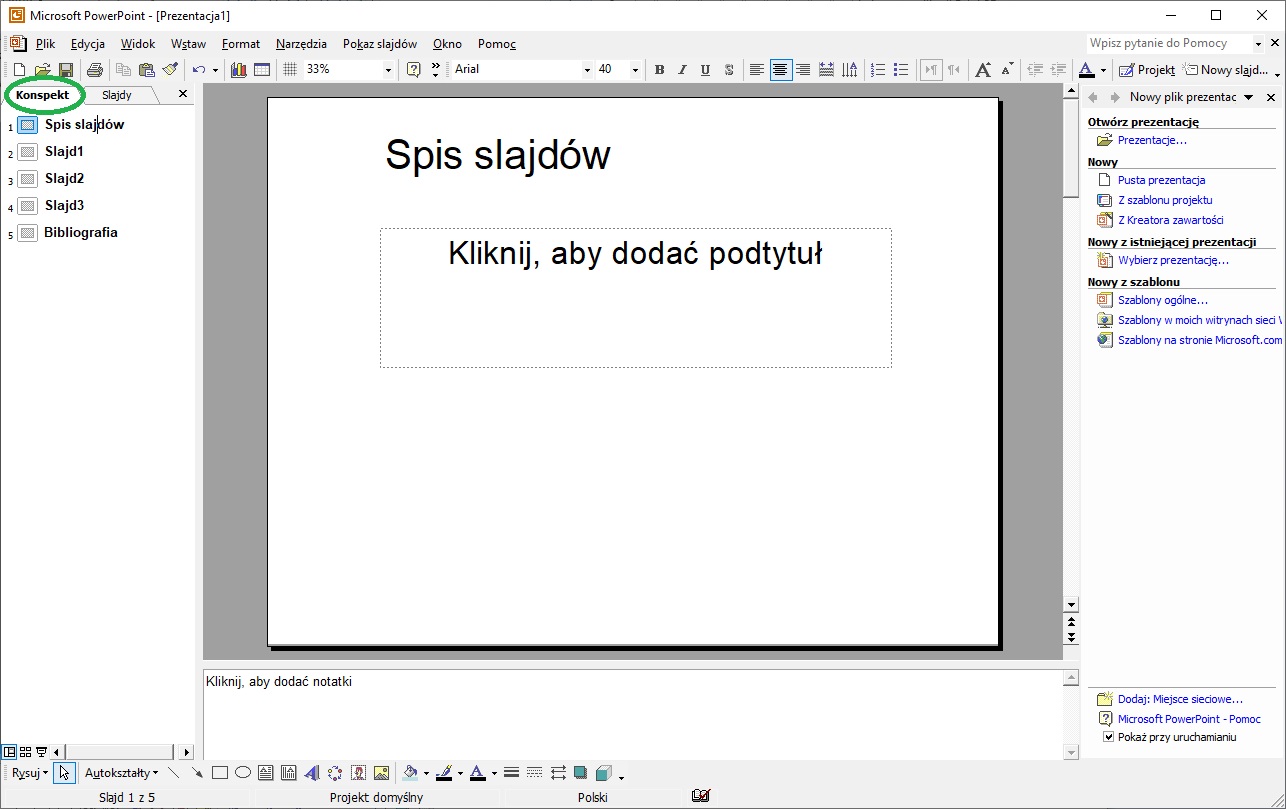Choose line style from the drawing toolbar
Screen dimensions: 1286x809
tap(511, 773)
